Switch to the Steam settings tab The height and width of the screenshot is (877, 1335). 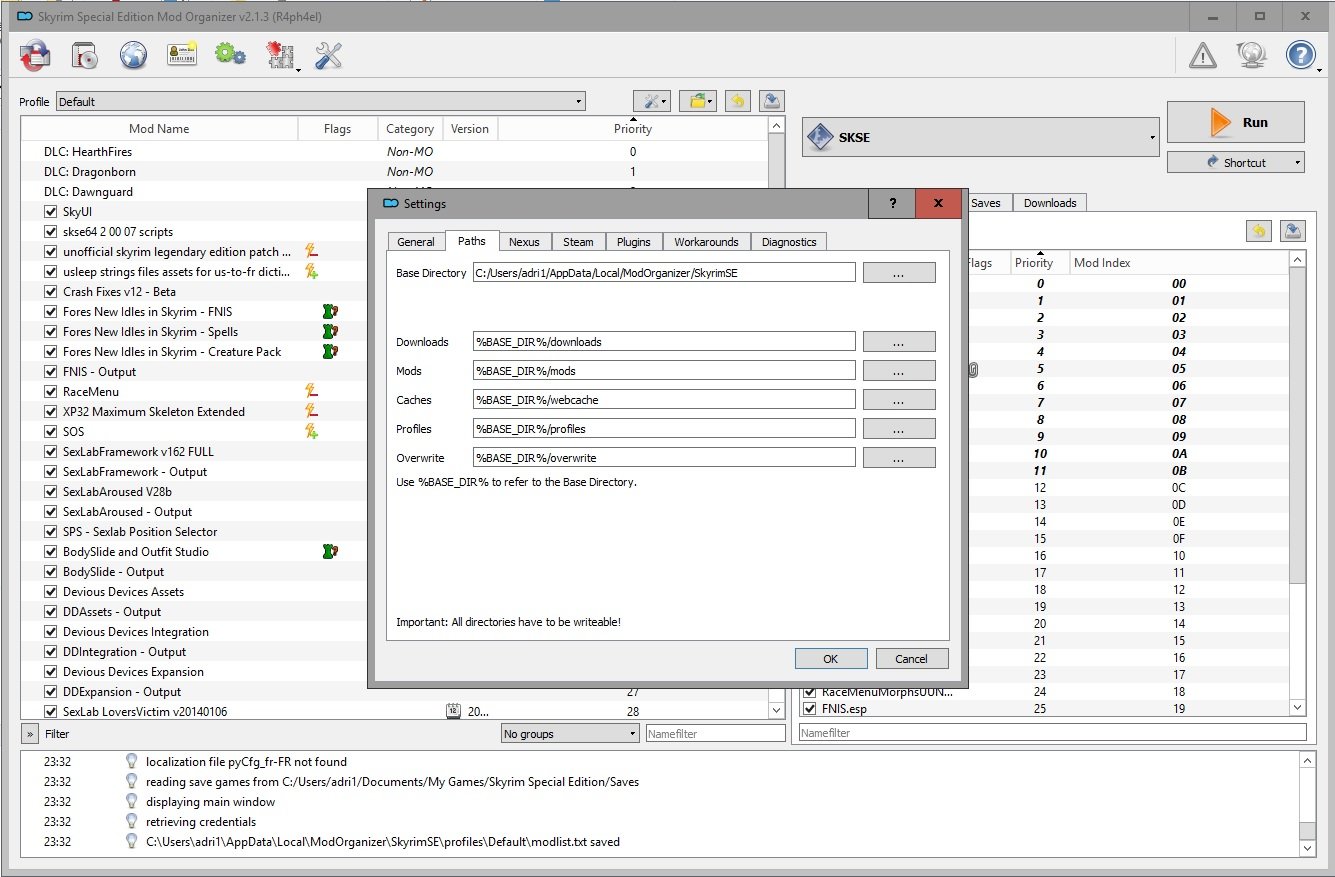578,242
